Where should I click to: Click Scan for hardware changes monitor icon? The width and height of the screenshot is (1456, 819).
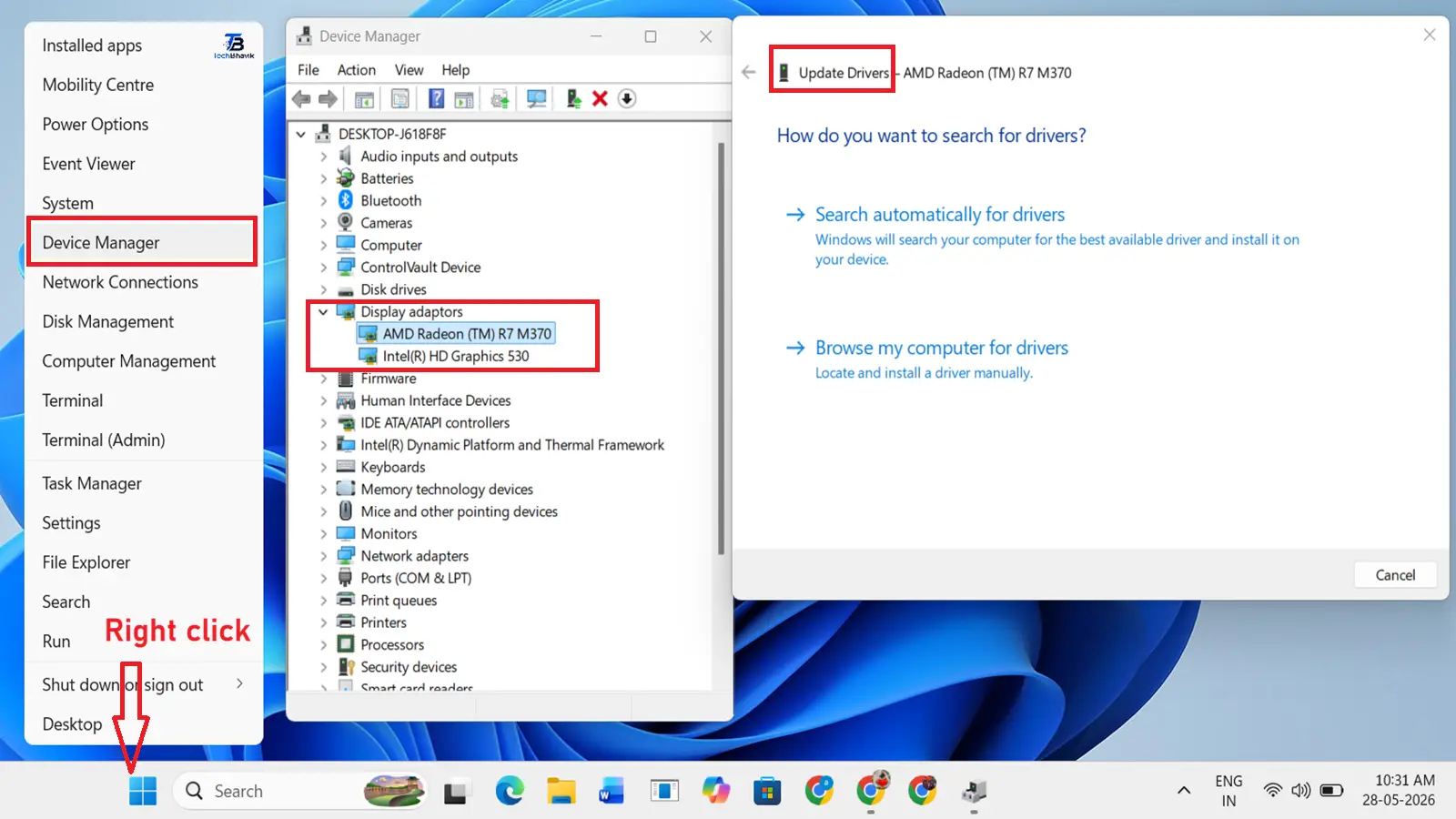[537, 99]
